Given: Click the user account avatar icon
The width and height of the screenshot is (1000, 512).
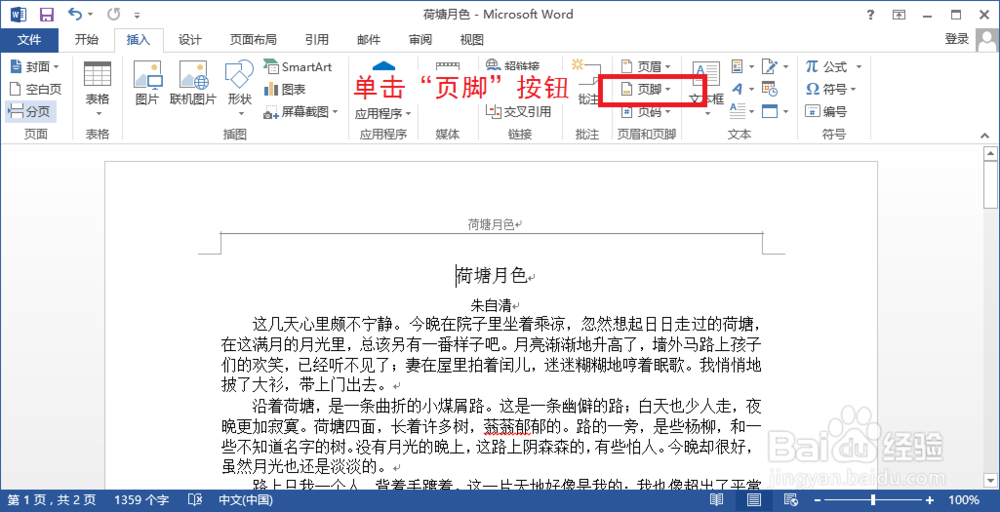Looking at the screenshot, I should tap(987, 40).
